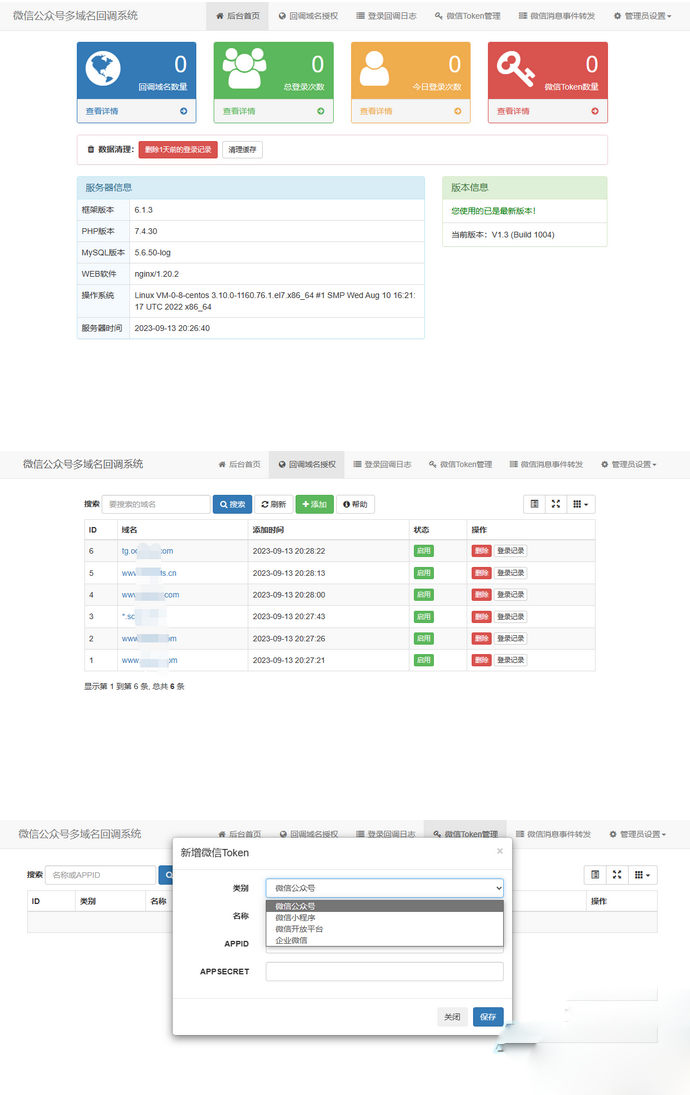Click 登录记录 for domain ID 5
Screen dimensions: 690x1095
point(510,573)
